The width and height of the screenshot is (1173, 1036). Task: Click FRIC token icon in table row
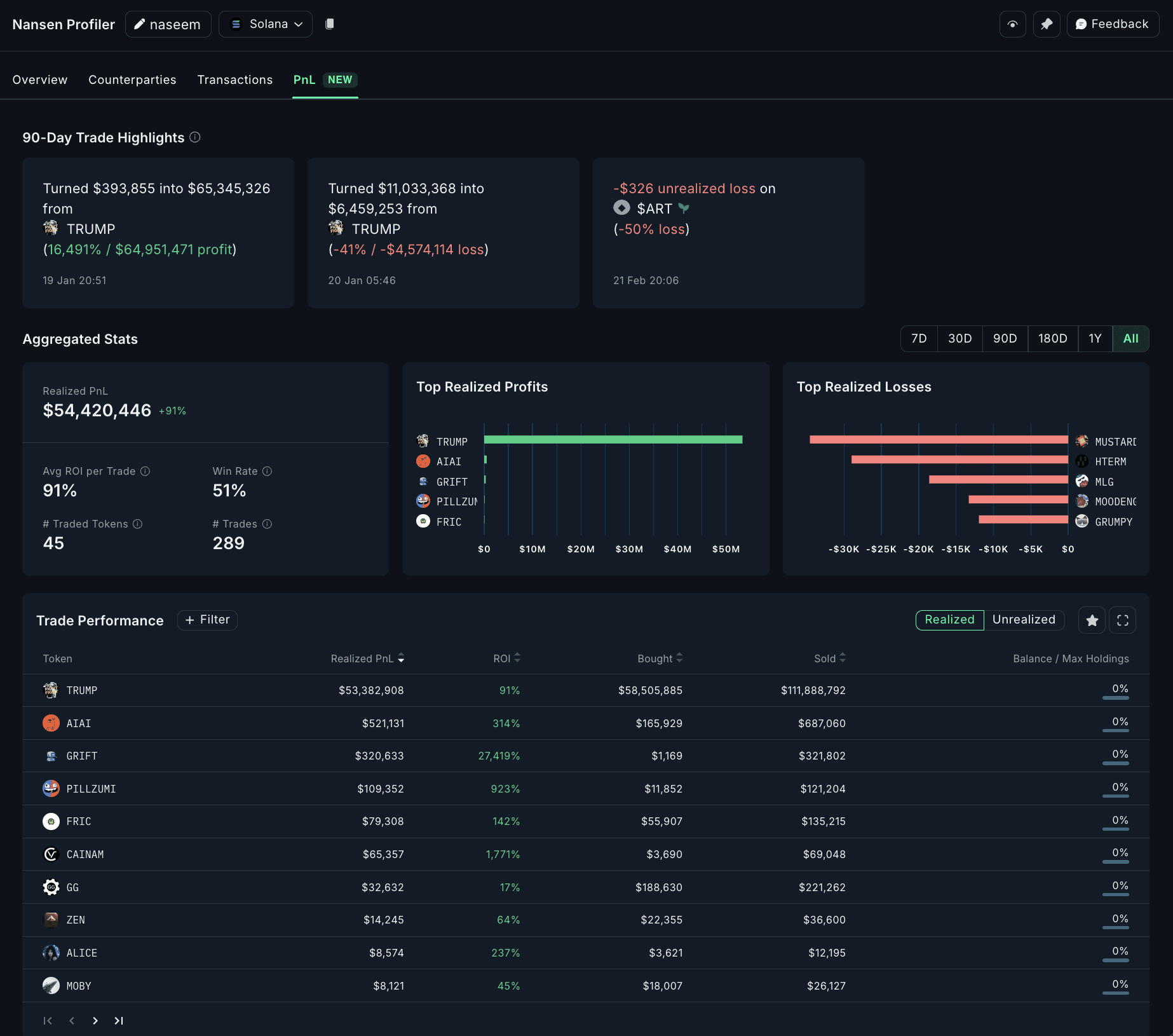point(51,821)
